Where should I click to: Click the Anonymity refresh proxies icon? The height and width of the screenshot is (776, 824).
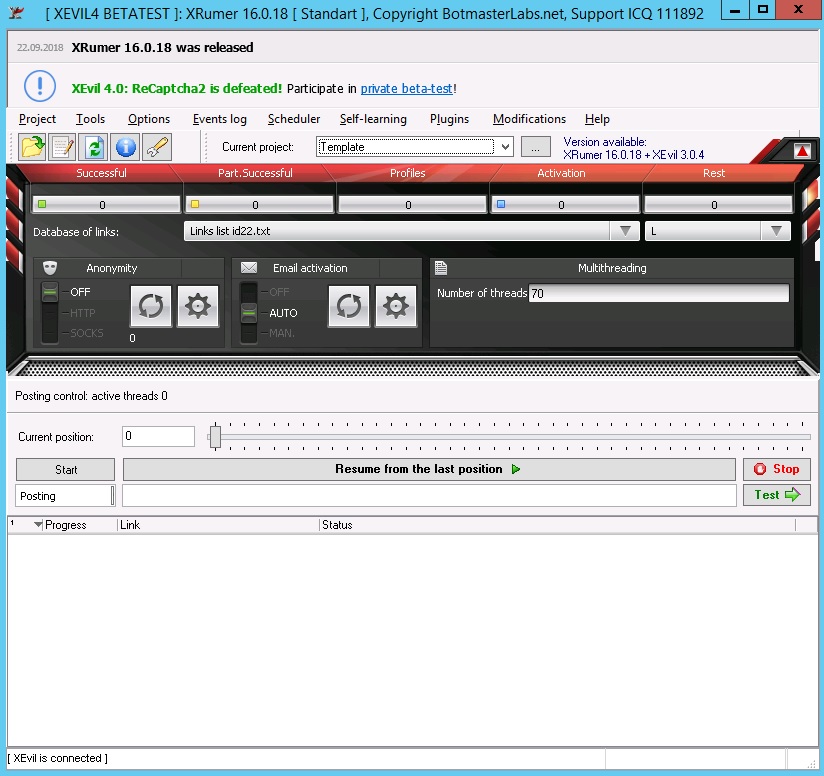click(x=151, y=306)
